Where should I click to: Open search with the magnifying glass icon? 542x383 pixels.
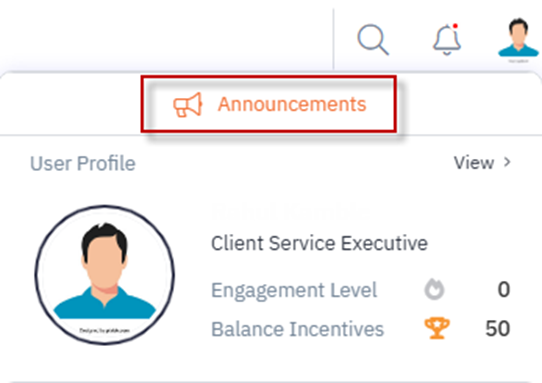373,39
